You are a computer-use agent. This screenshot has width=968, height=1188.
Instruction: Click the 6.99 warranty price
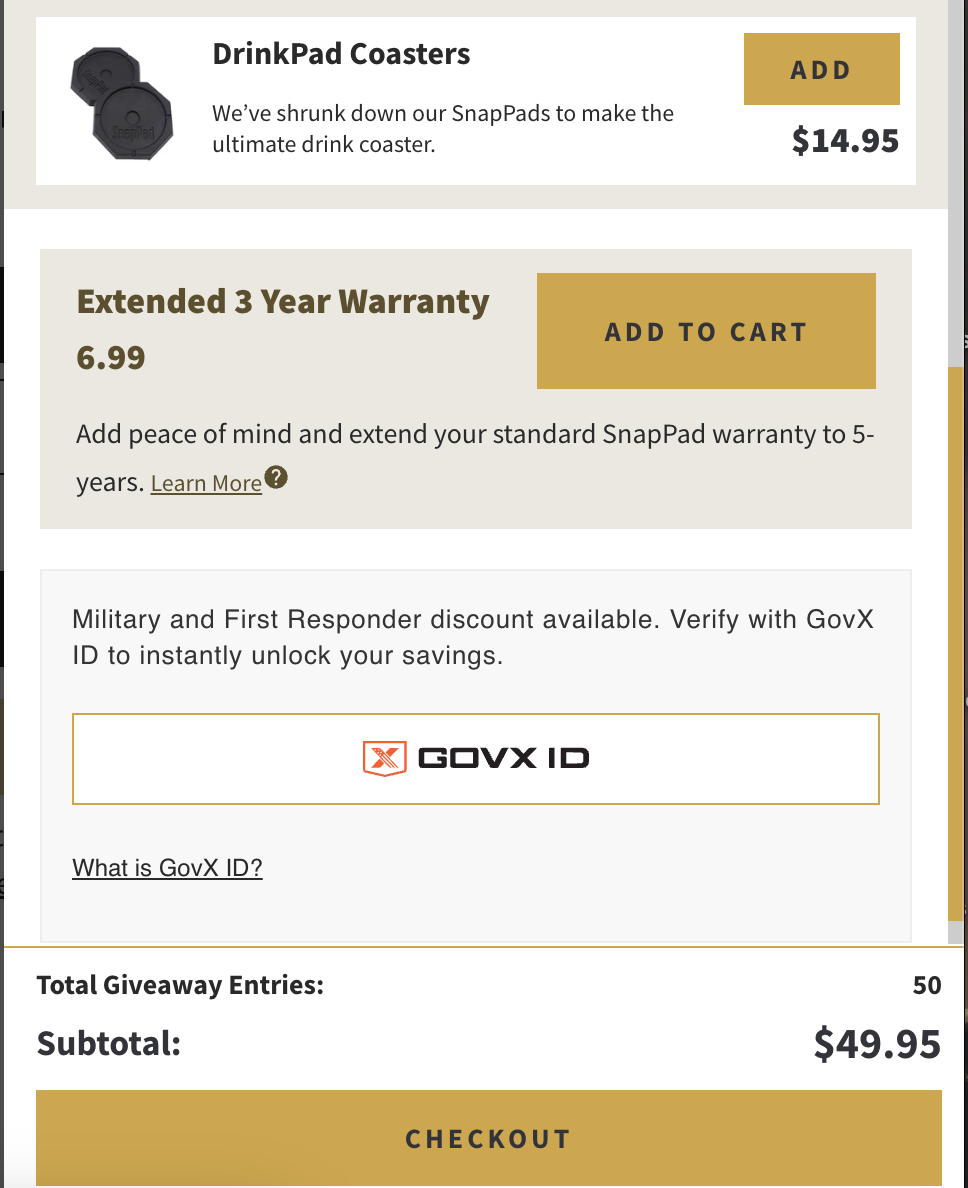[x=111, y=358]
